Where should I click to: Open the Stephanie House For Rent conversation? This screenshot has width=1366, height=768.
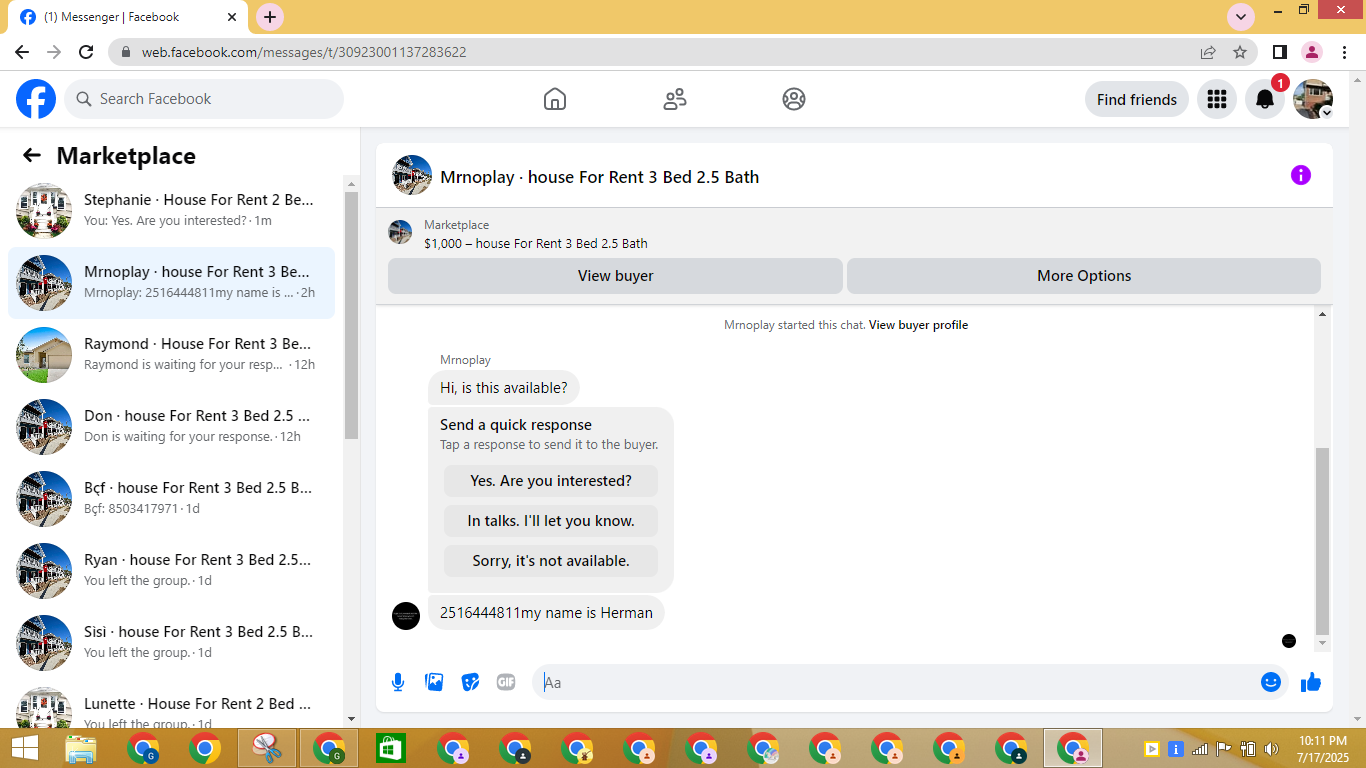pyautogui.click(x=171, y=211)
